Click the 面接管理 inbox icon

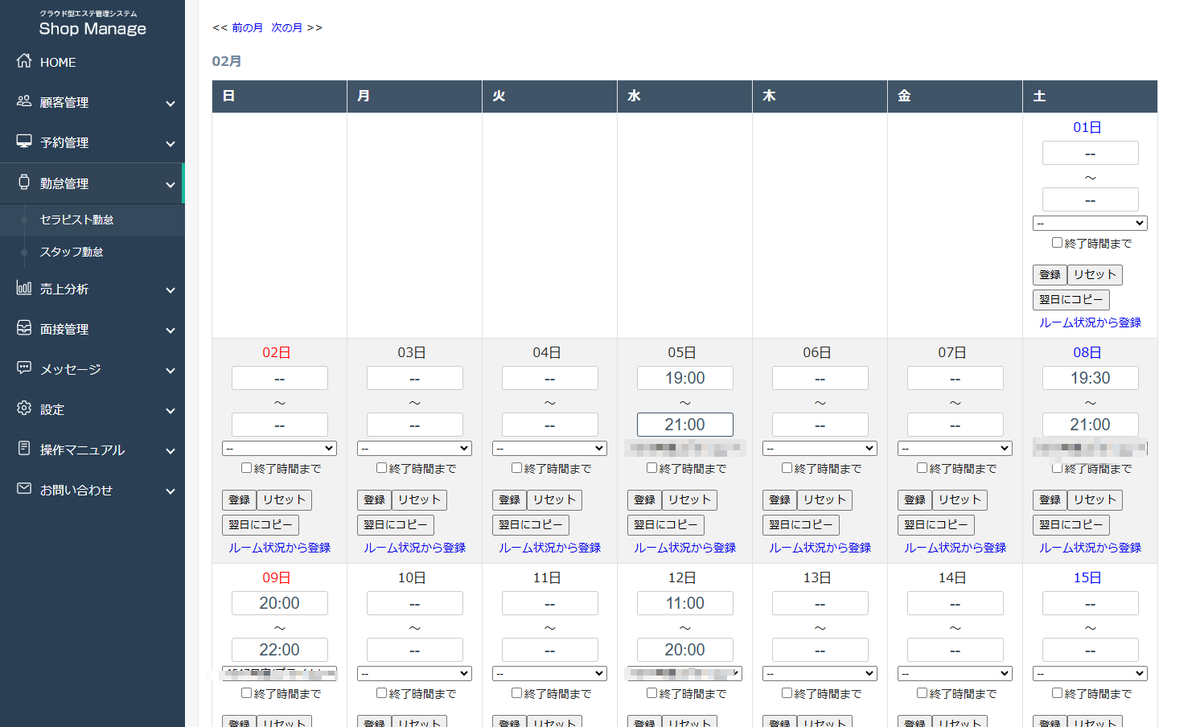(25, 329)
